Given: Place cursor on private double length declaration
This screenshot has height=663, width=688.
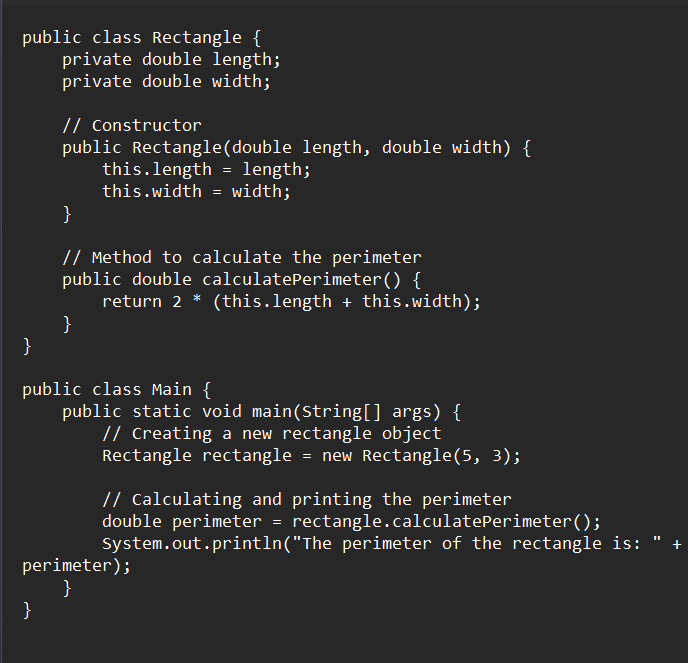Looking at the screenshot, I should click(x=171, y=60).
